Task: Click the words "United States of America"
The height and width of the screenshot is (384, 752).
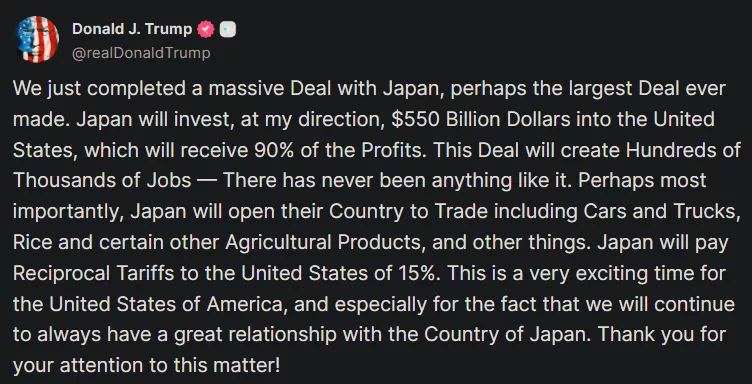Action: click(x=168, y=304)
